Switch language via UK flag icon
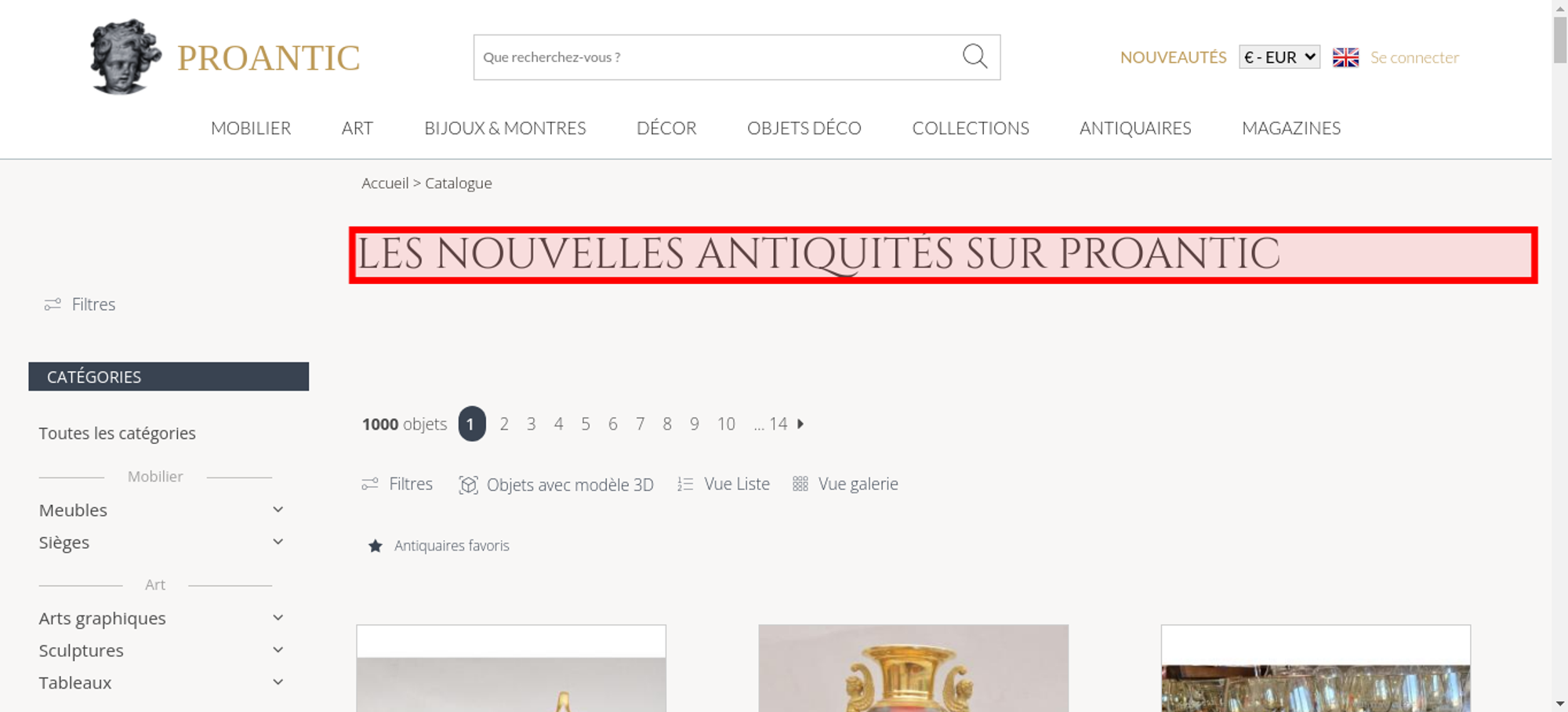 point(1345,57)
